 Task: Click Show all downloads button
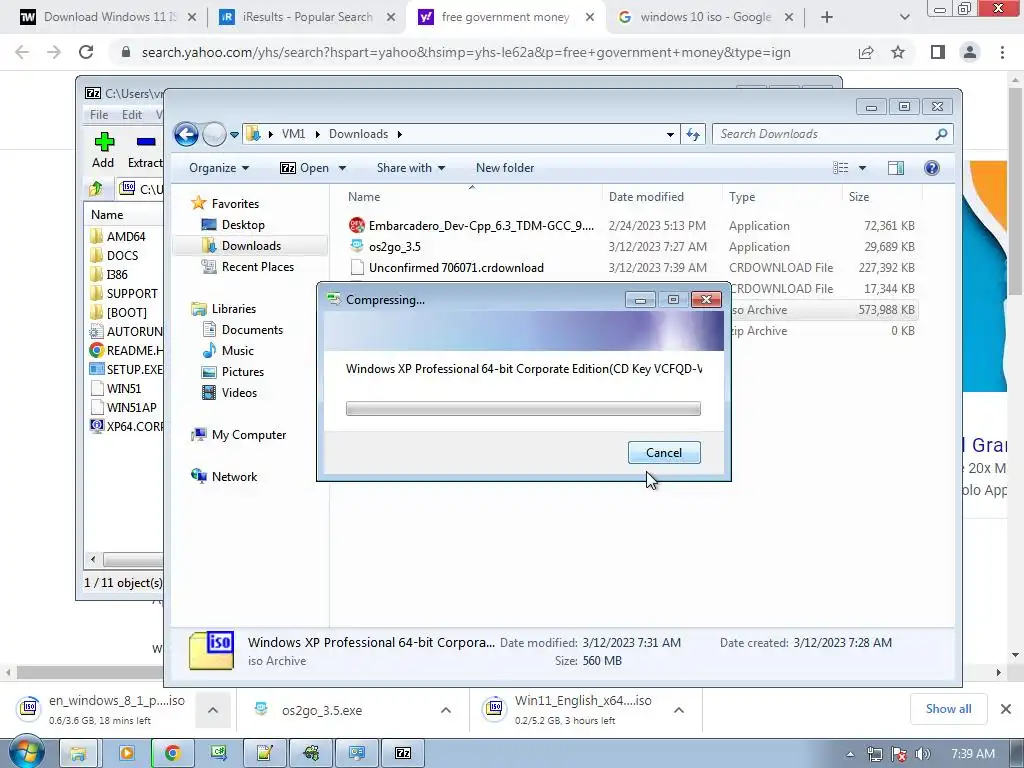(x=948, y=709)
